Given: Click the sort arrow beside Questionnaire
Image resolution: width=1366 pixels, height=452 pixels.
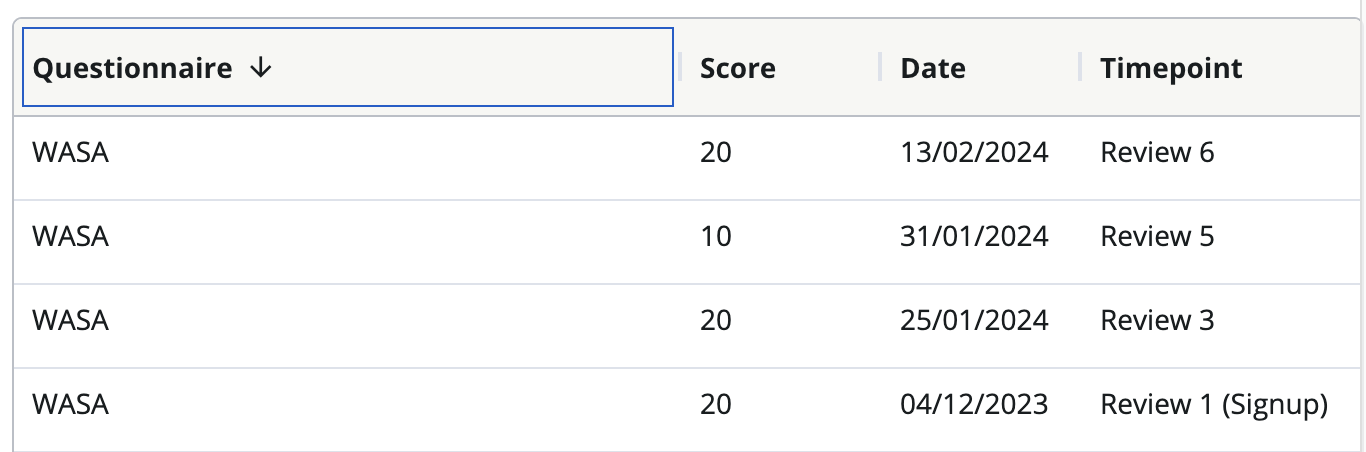Looking at the screenshot, I should [261, 68].
